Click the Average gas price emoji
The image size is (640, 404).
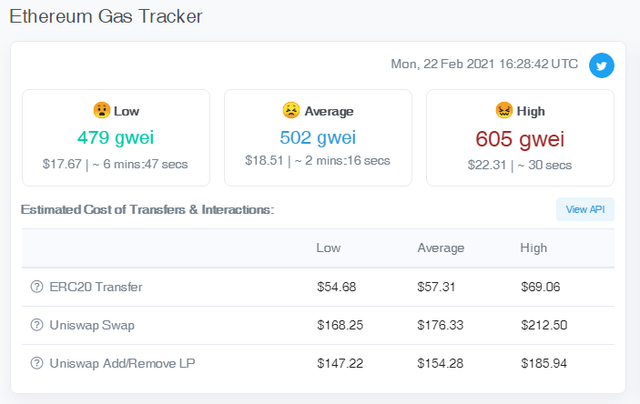pos(291,111)
